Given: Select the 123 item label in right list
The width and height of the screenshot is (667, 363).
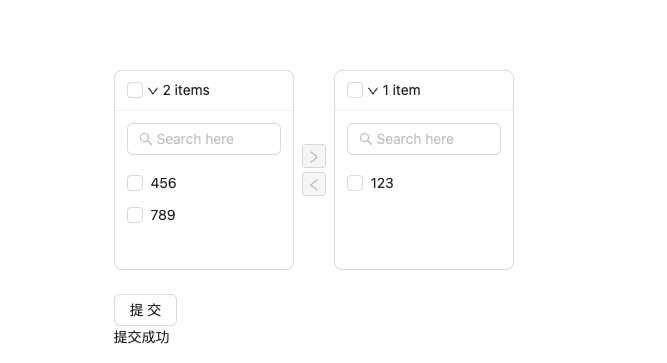Looking at the screenshot, I should 382,183.
